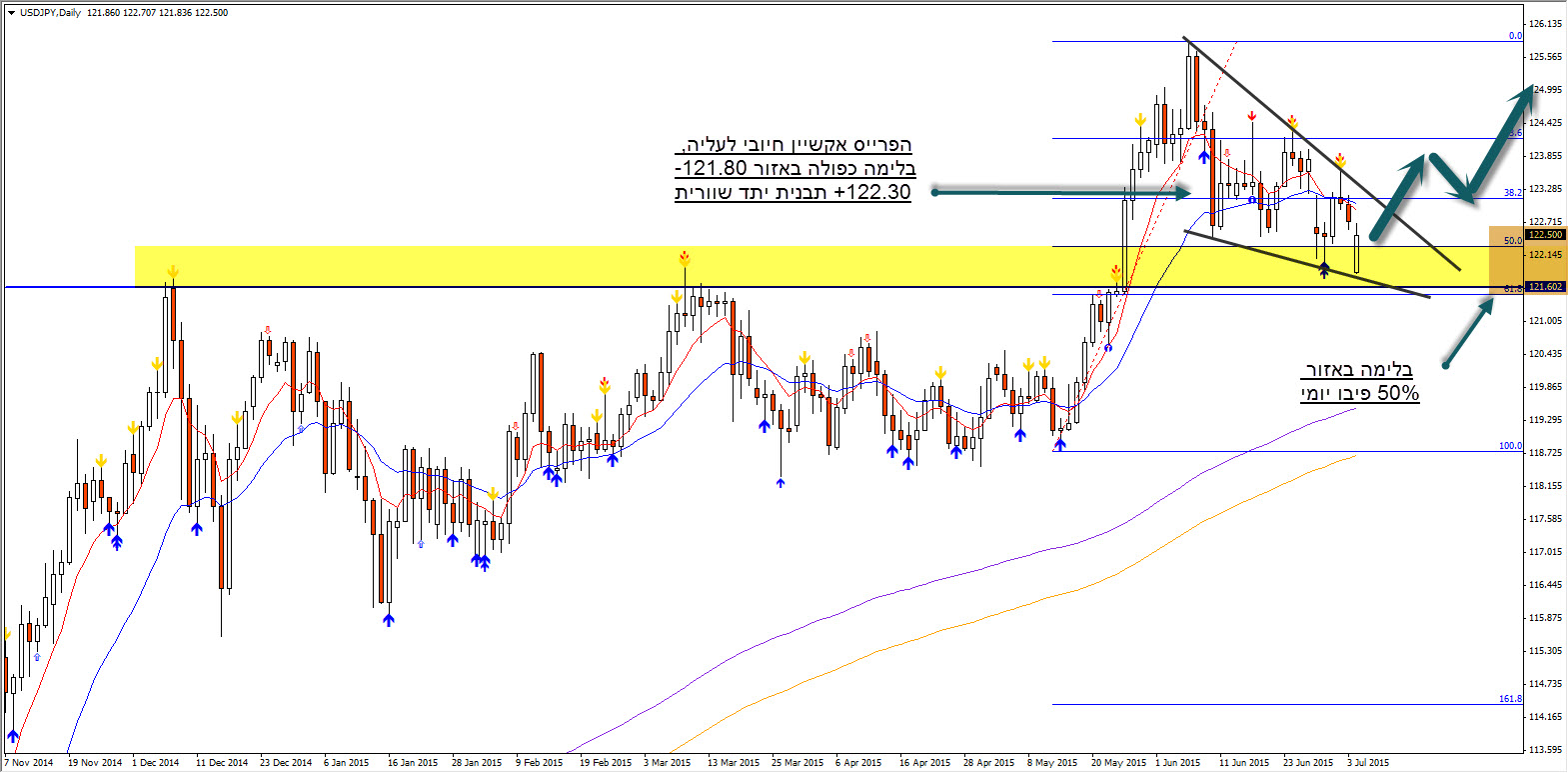Click the 123.855 price axis label
The width and height of the screenshot is (1568, 773).
click(1545, 155)
